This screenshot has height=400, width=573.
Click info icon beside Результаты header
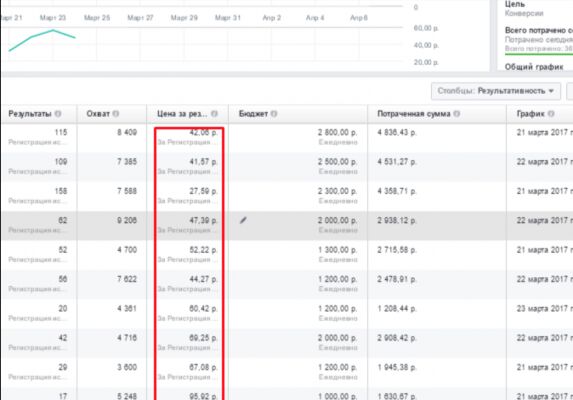pos(58,114)
